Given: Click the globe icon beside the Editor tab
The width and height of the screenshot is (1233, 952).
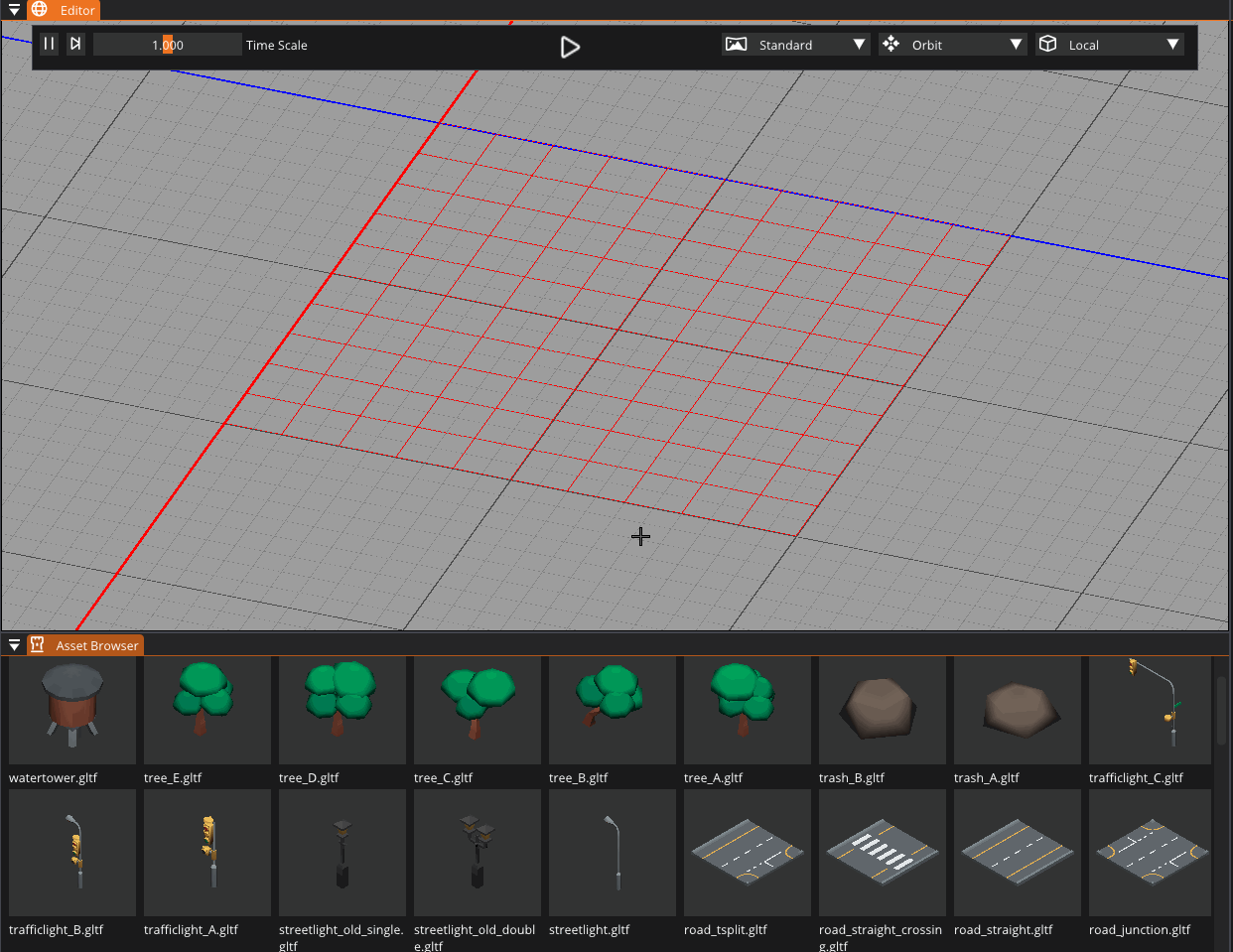Looking at the screenshot, I should coord(39,9).
